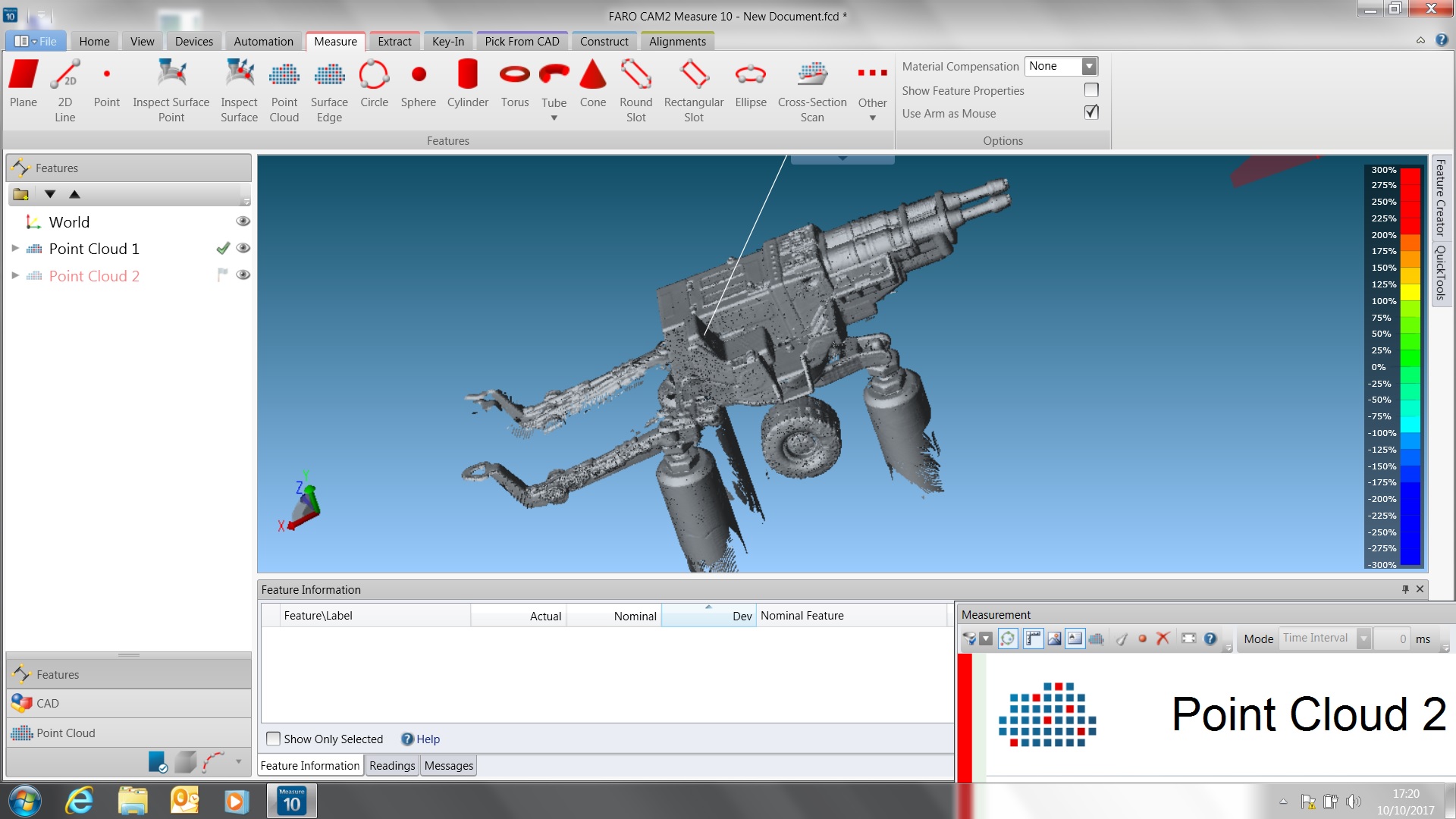Choose the Cylinder tool
Image resolution: width=1456 pixels, height=819 pixels.
point(468,83)
